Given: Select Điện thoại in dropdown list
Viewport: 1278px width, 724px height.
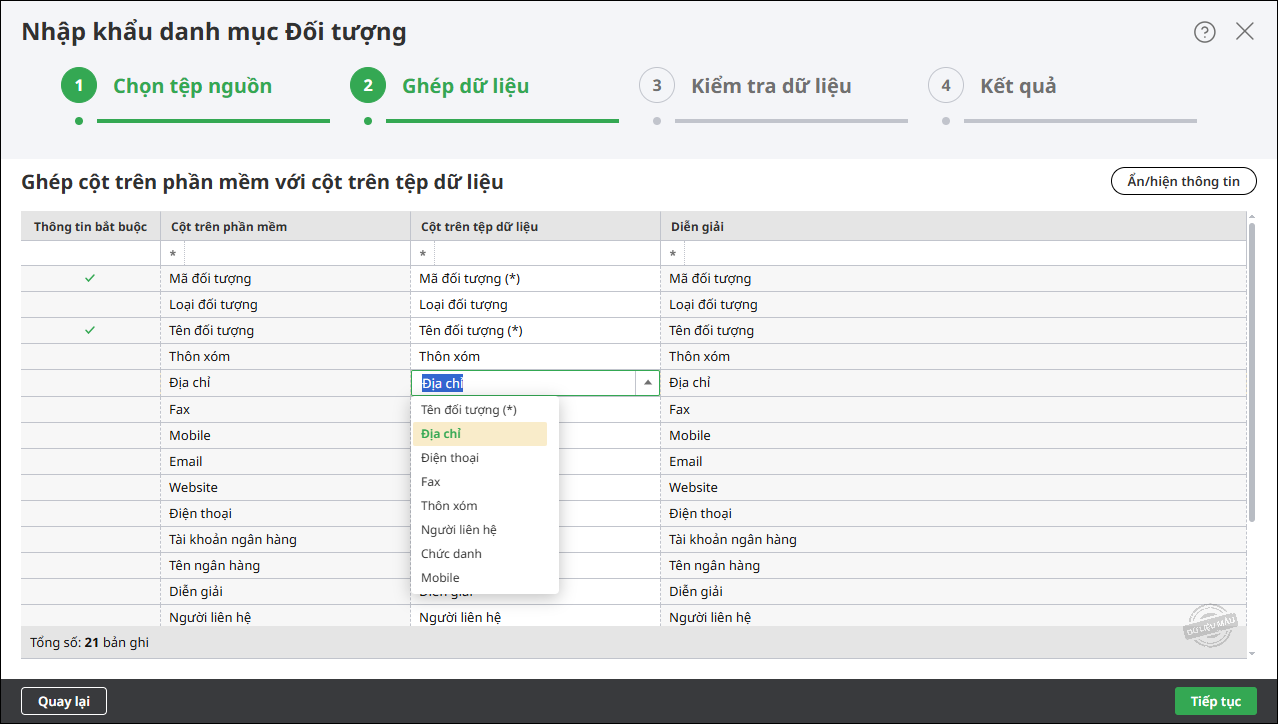Looking at the screenshot, I should pyautogui.click(x=480, y=458).
